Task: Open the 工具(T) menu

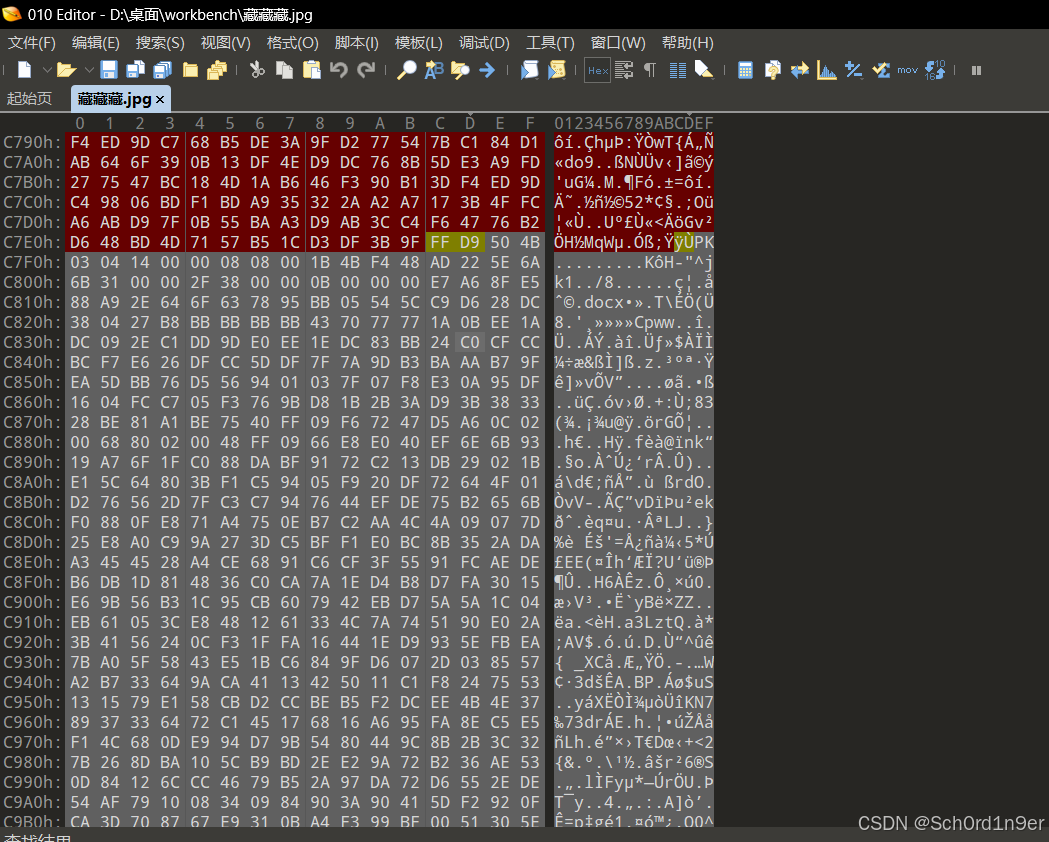Action: pyautogui.click(x=550, y=43)
